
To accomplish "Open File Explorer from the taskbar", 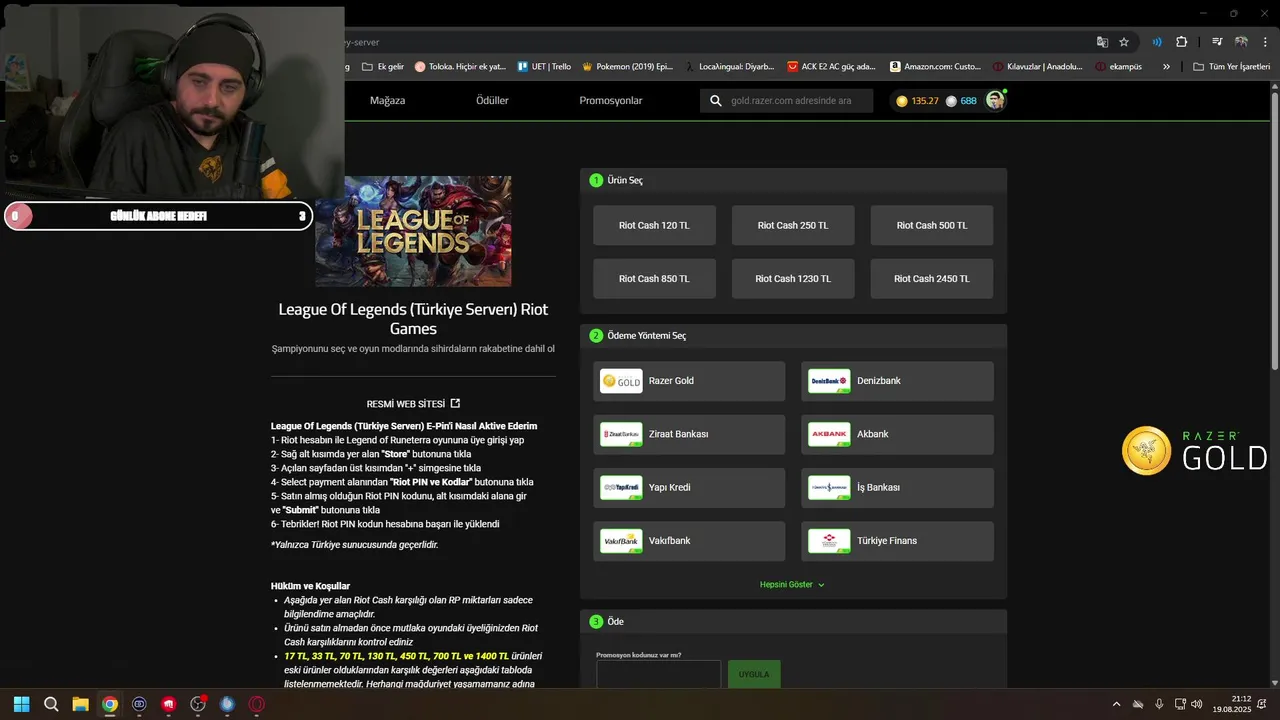I will coord(80,704).
